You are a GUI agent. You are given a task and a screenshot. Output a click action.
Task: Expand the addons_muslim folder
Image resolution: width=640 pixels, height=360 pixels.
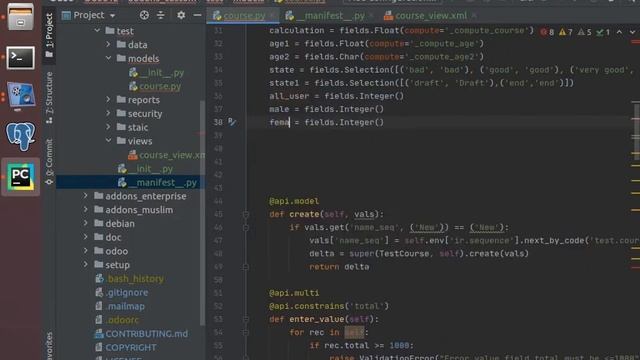86,209
